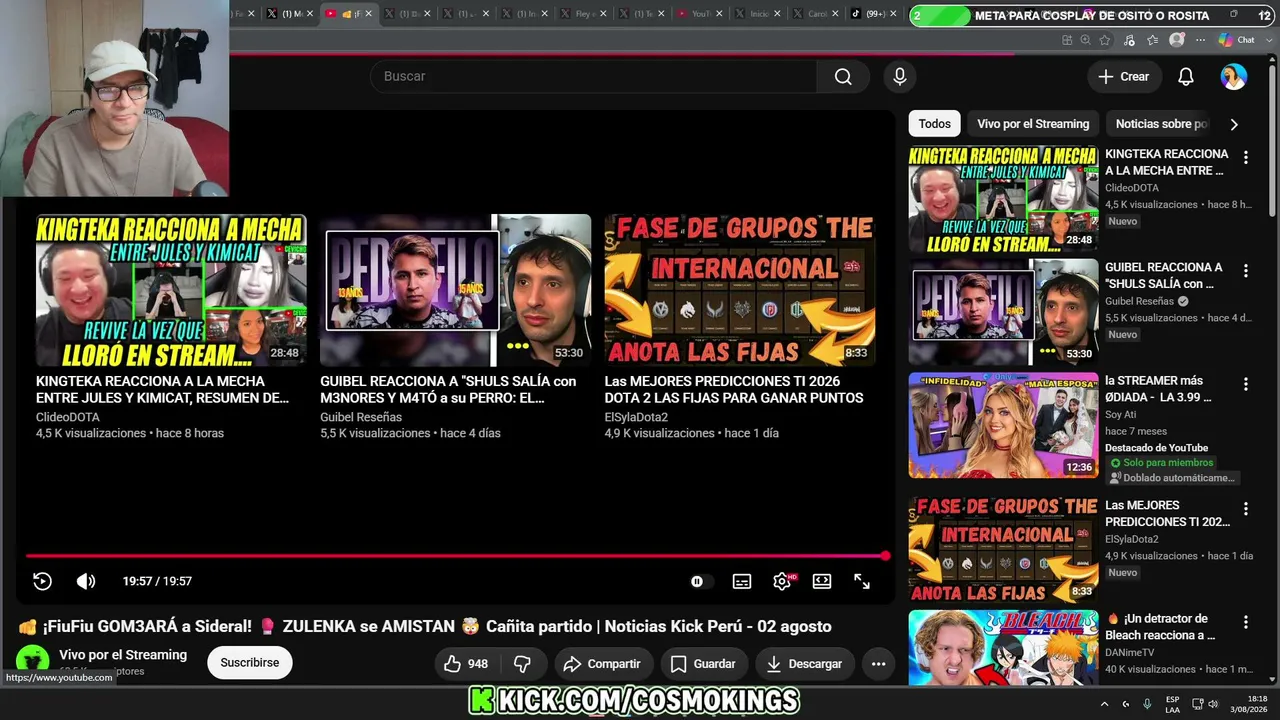
Task: Open options for la STREAMER más ØDIADA video
Action: click(1246, 384)
